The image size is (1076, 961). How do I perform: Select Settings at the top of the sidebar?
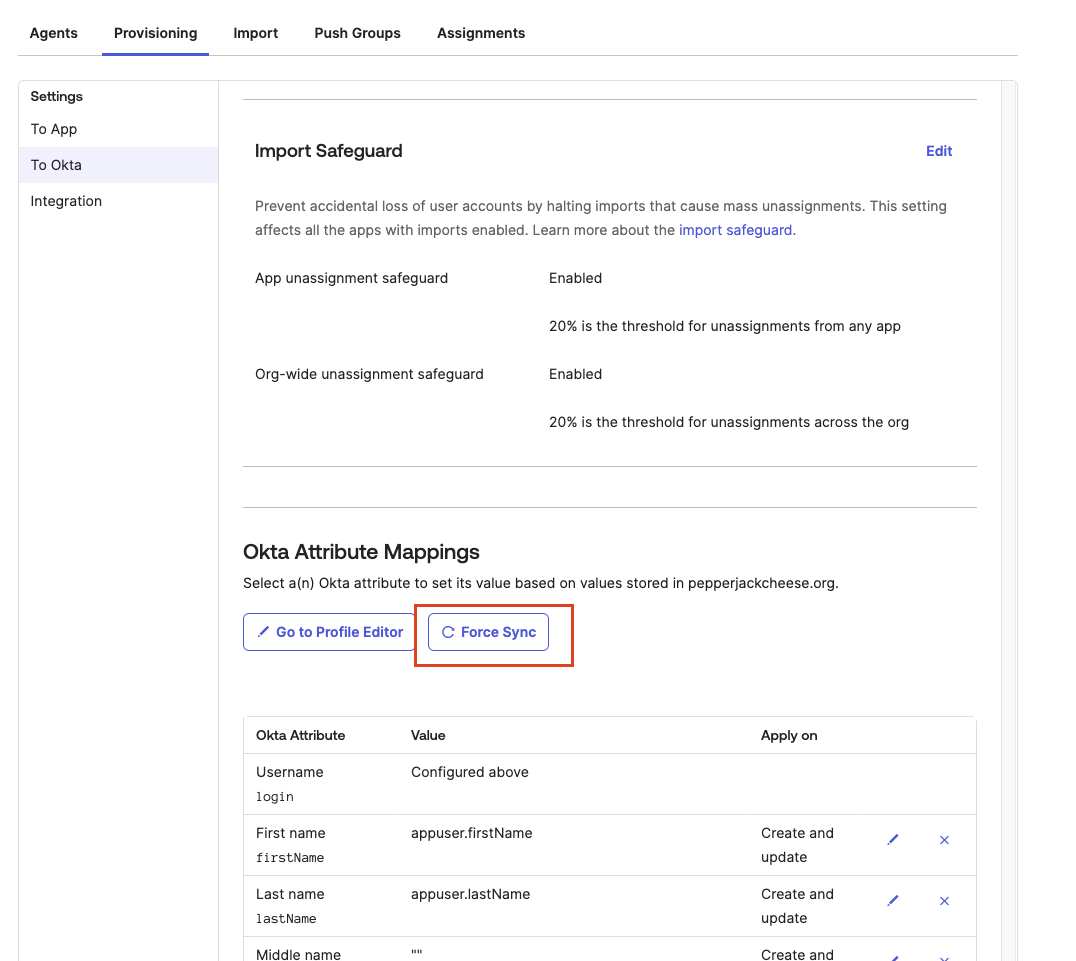[56, 96]
